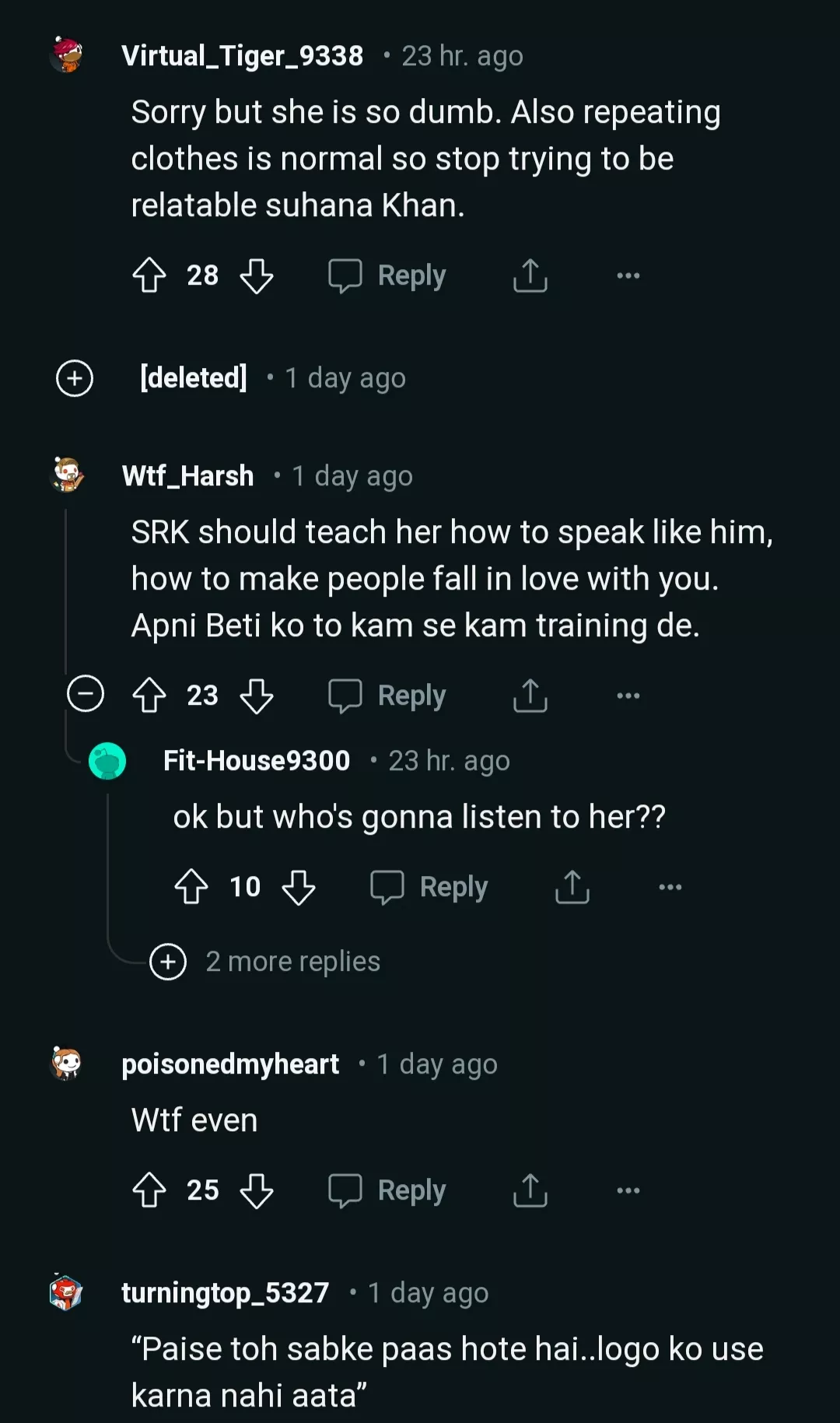The width and height of the screenshot is (840, 1423).
Task: Open overflow menu on Fit-House9300's reply
Action: pyautogui.click(x=670, y=887)
